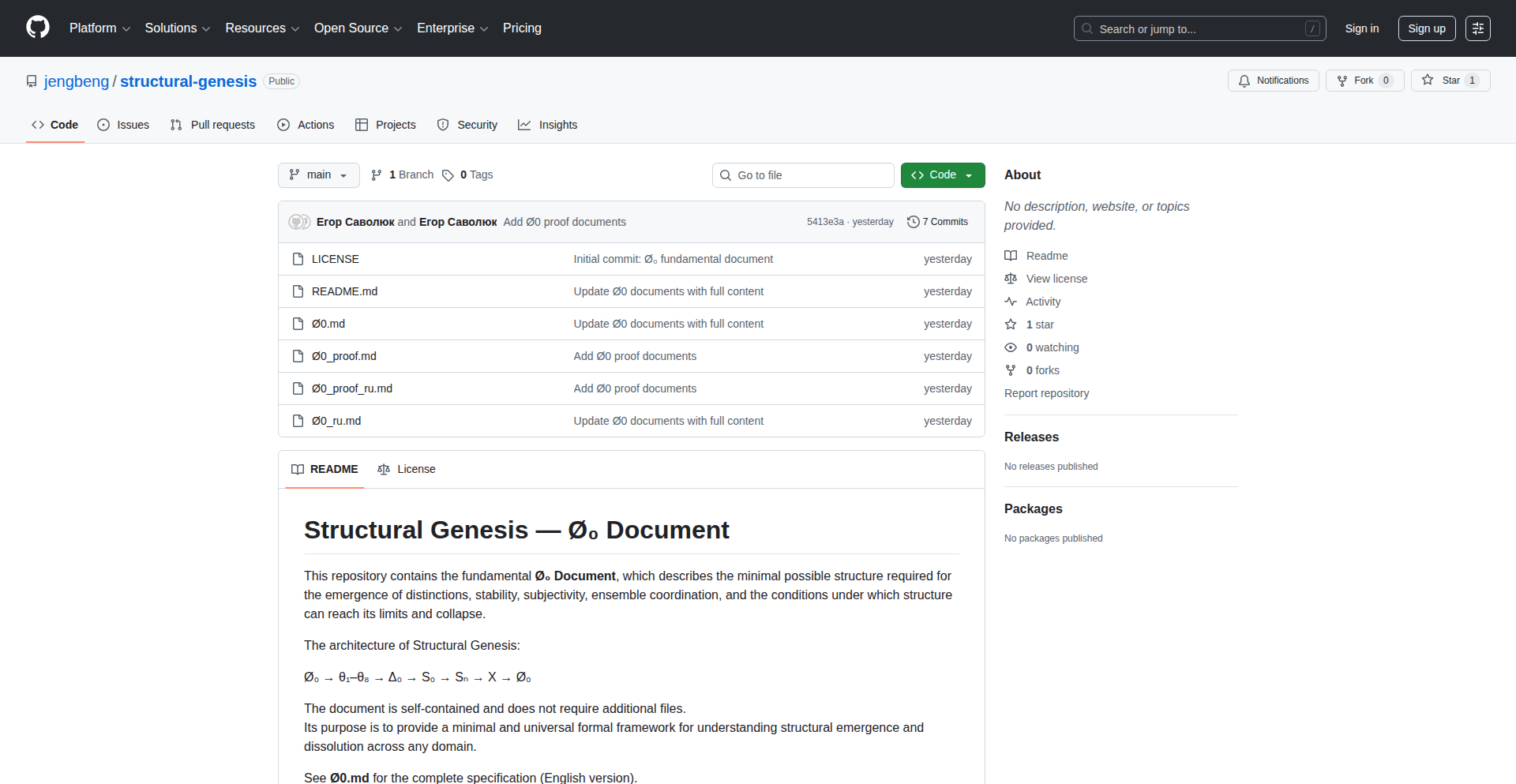Click the top-right appearance settings icon
1516x784 pixels.
1477,28
